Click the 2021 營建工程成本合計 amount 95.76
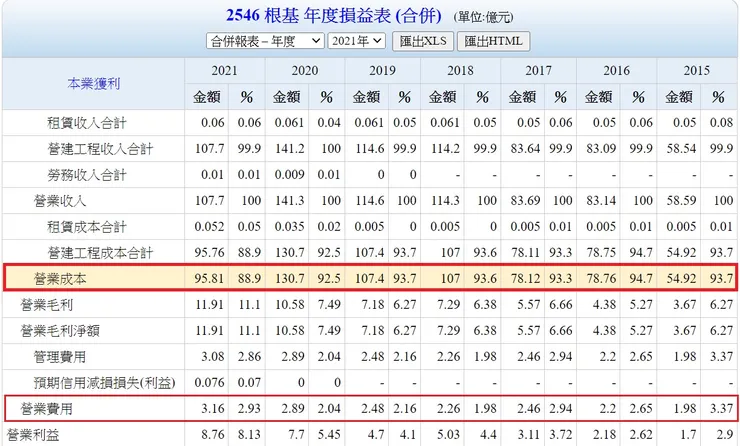Screen dimensions: 740x446 [x=209, y=252]
